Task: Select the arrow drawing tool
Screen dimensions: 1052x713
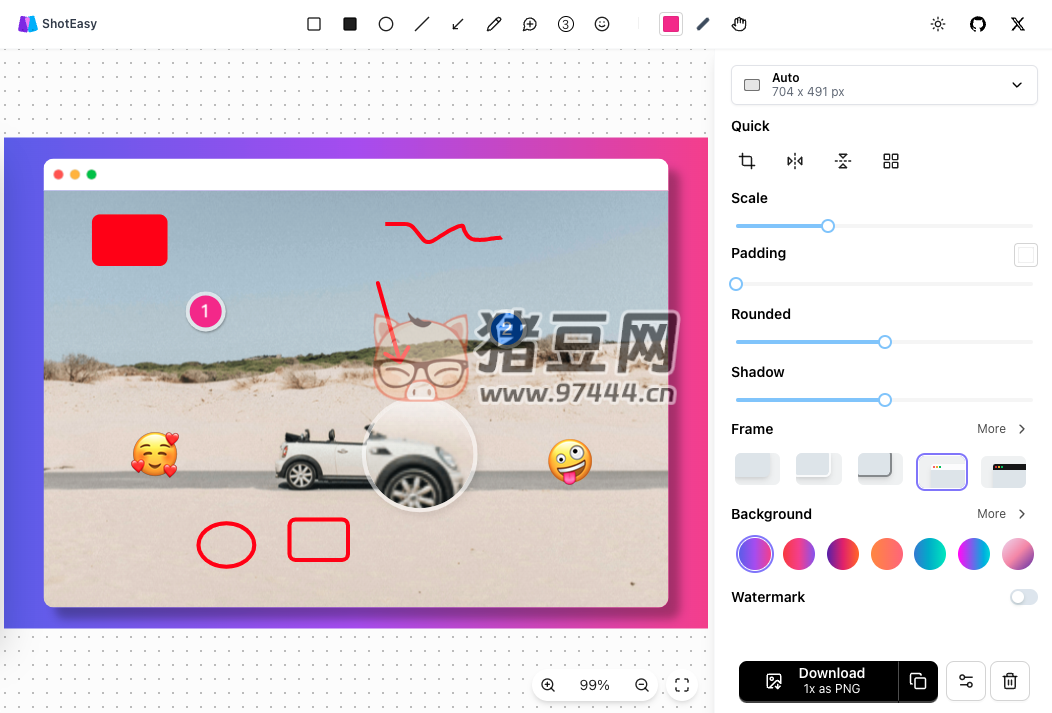Action: point(458,24)
